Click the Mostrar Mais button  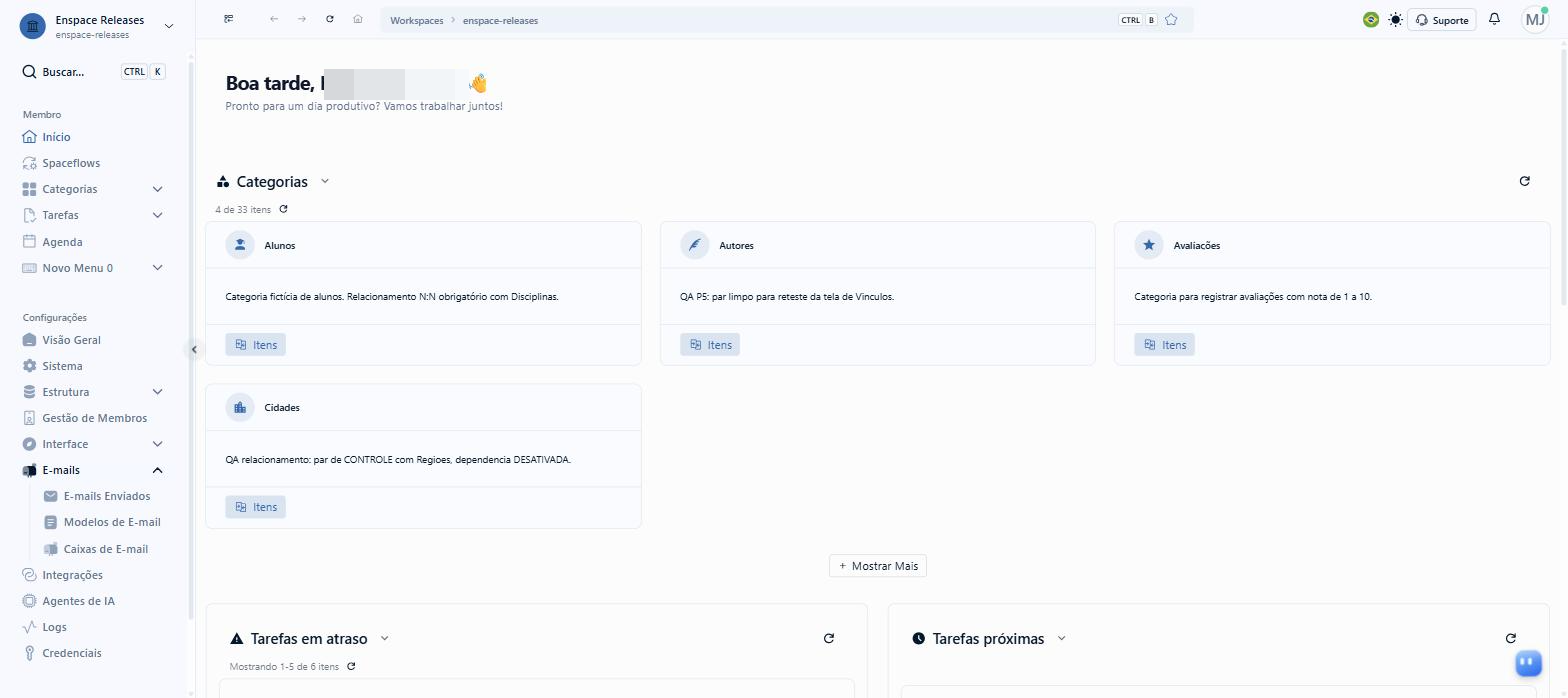pyautogui.click(x=878, y=566)
